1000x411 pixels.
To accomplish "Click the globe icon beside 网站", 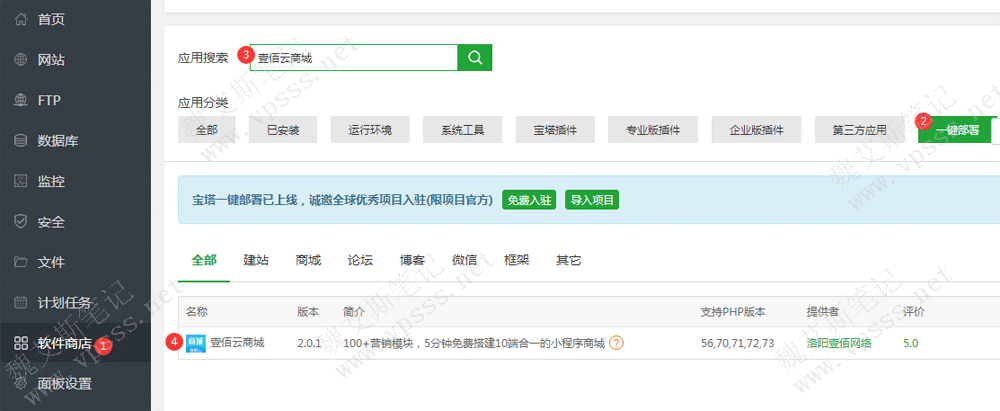I will point(21,60).
